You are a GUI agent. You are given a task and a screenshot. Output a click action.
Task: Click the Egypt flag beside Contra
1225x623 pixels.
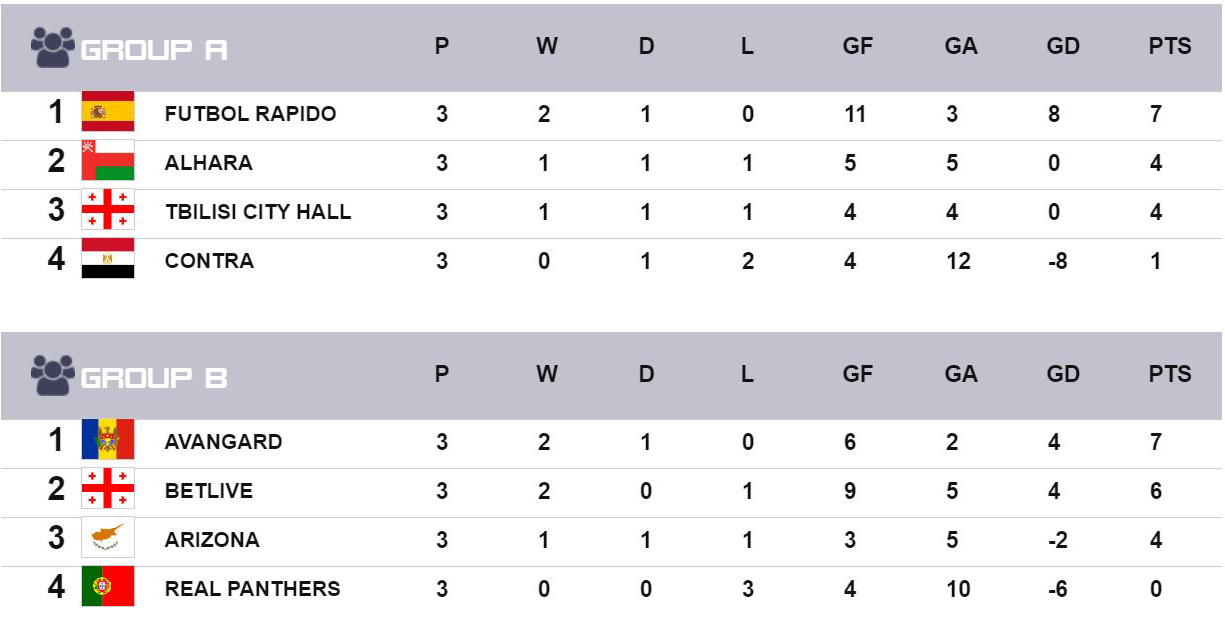tap(108, 259)
